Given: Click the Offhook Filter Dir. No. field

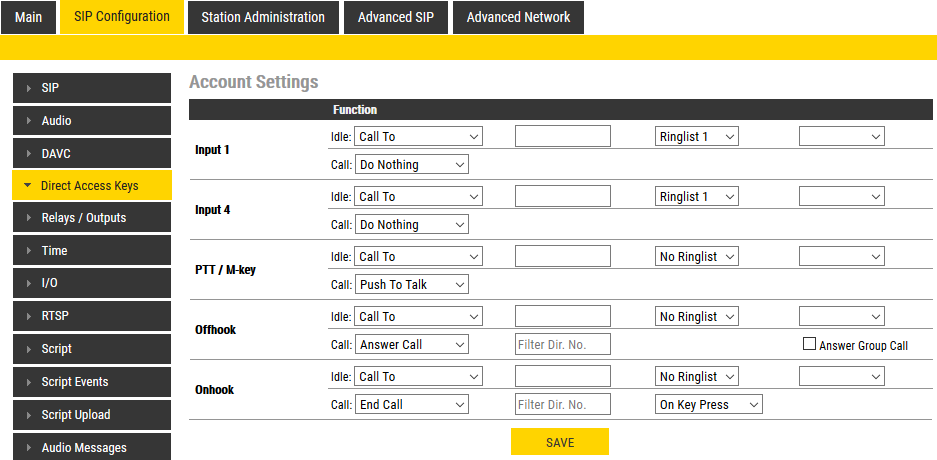Looking at the screenshot, I should [563, 345].
